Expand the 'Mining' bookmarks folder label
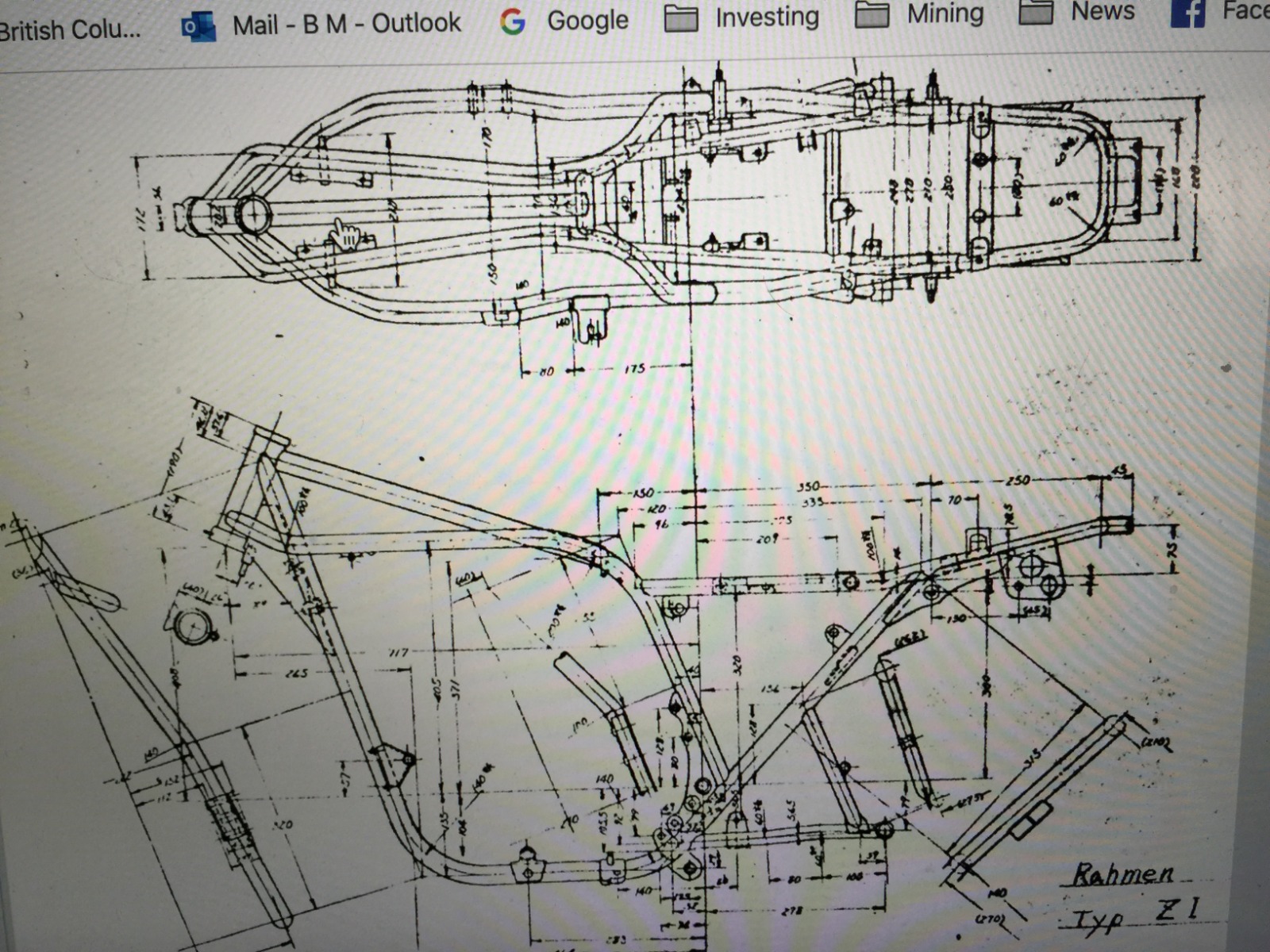The image size is (1270, 952). coord(945,13)
